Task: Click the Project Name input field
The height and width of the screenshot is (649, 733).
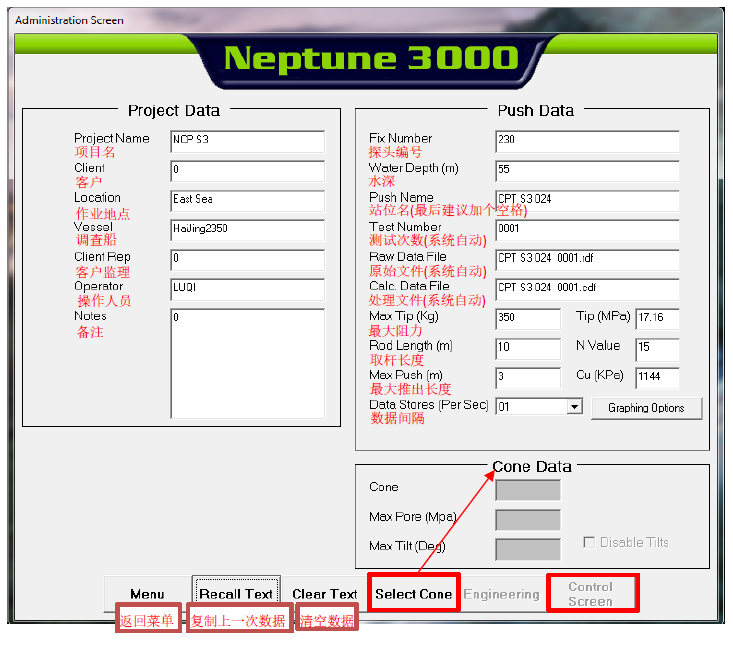Action: tap(247, 141)
